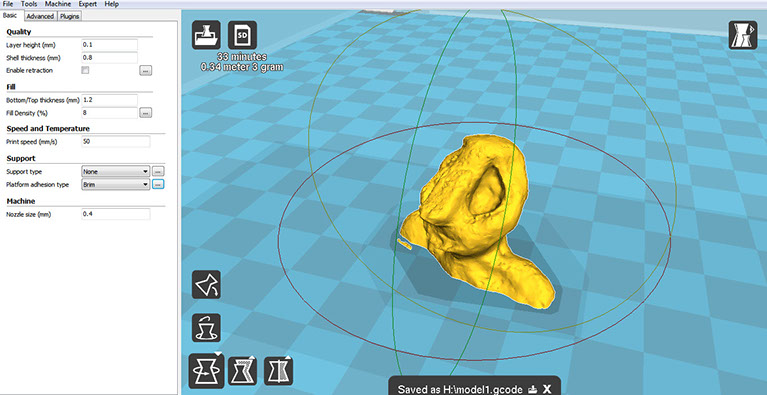The height and width of the screenshot is (395, 767).
Task: Open Platform adhesion settings ellipsis button
Action: coord(158,185)
